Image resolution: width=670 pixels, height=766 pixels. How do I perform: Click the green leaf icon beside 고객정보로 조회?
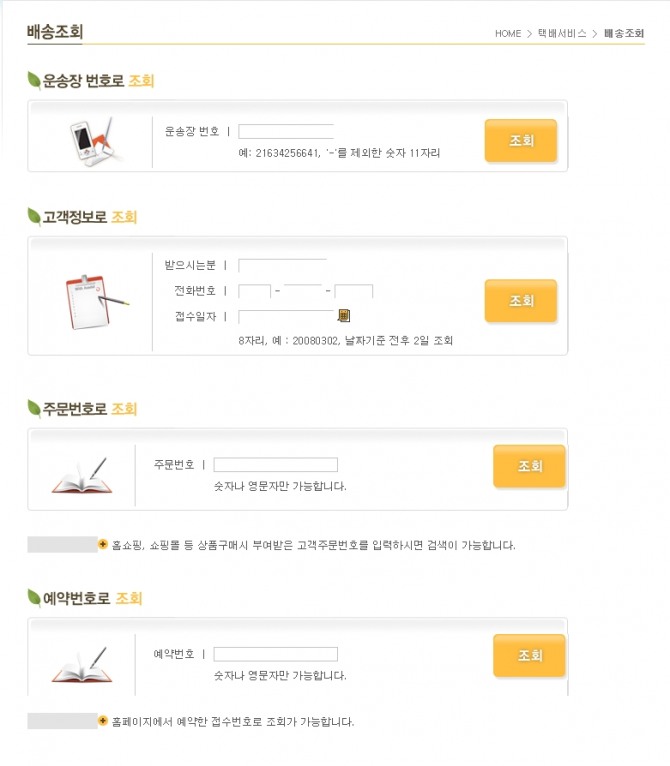click(x=34, y=217)
